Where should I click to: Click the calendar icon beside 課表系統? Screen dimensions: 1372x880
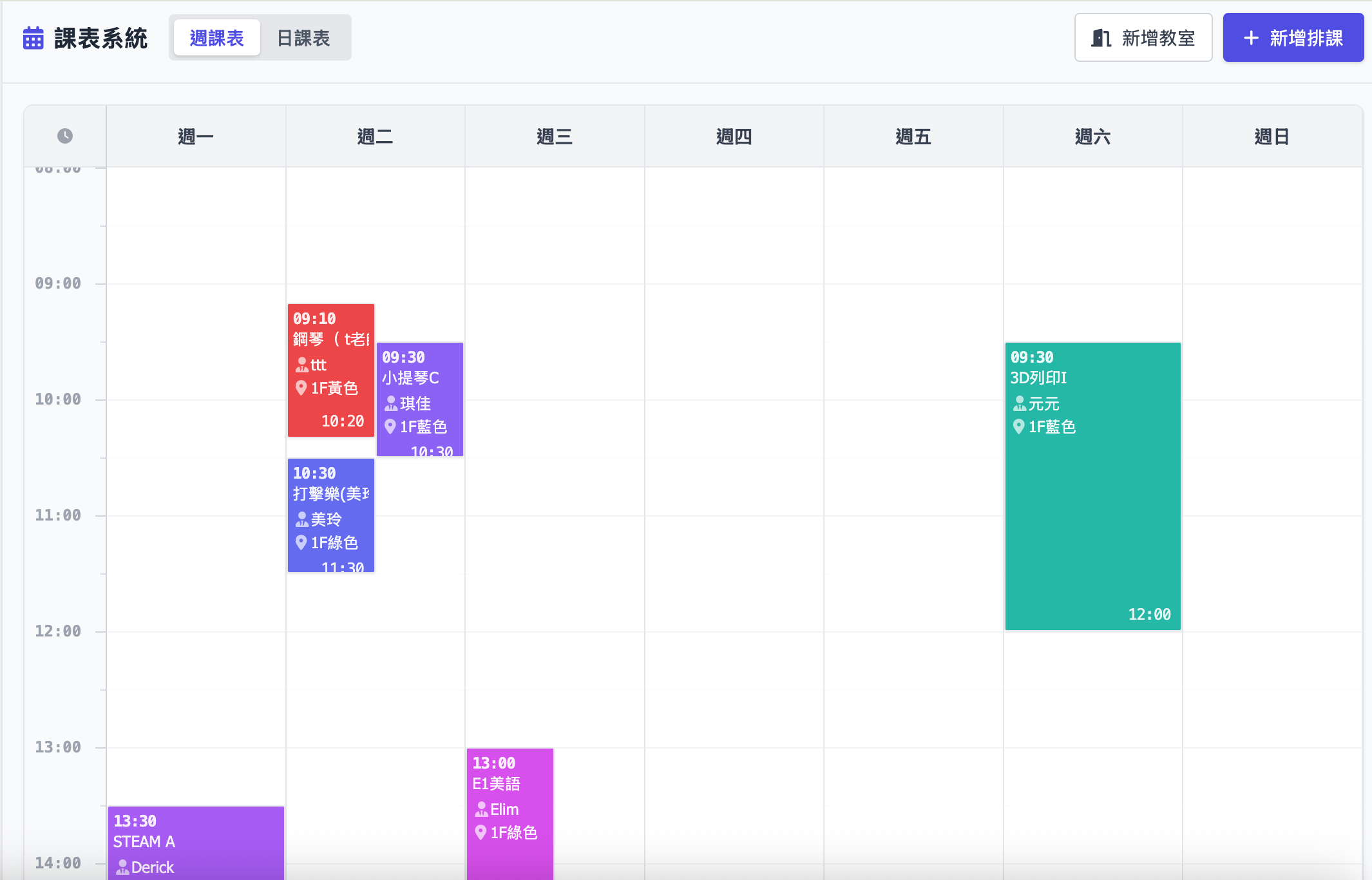(33, 38)
